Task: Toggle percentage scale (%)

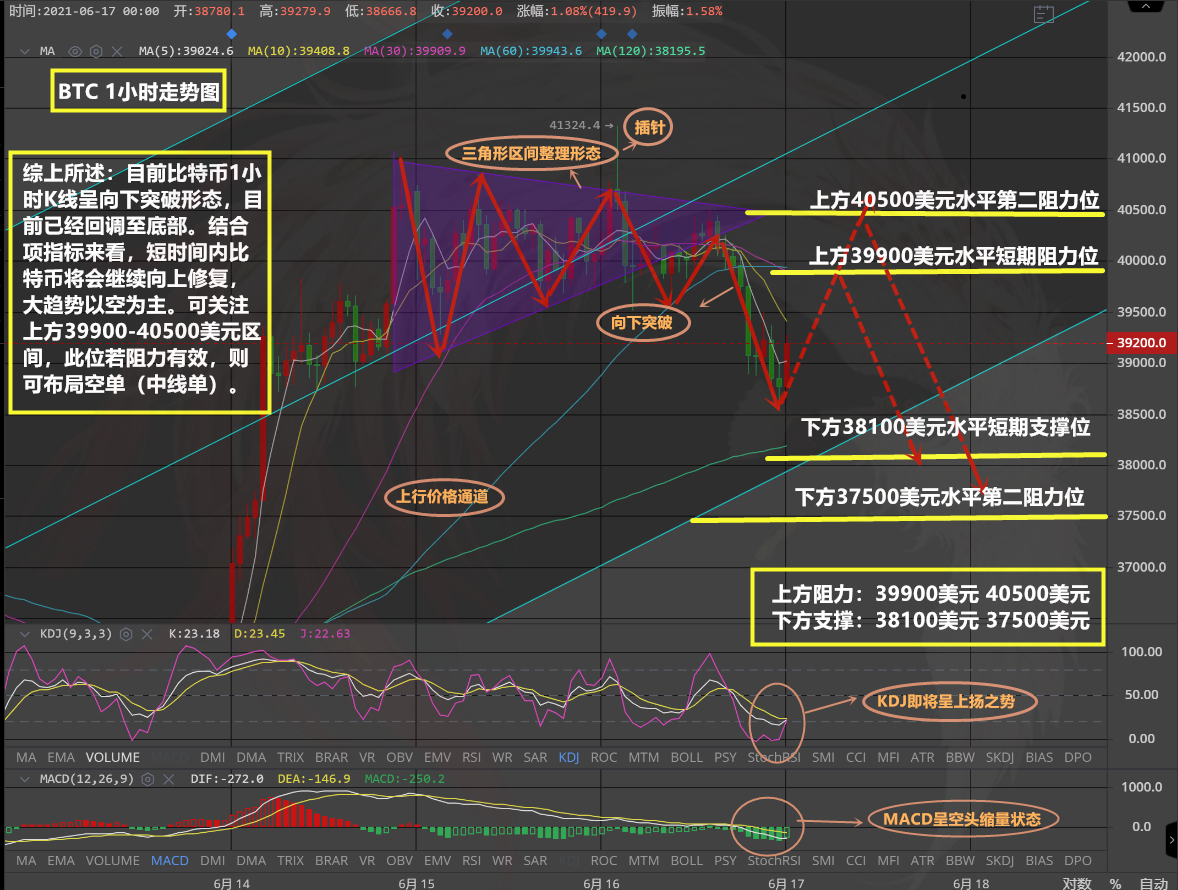Action: 1115,884
